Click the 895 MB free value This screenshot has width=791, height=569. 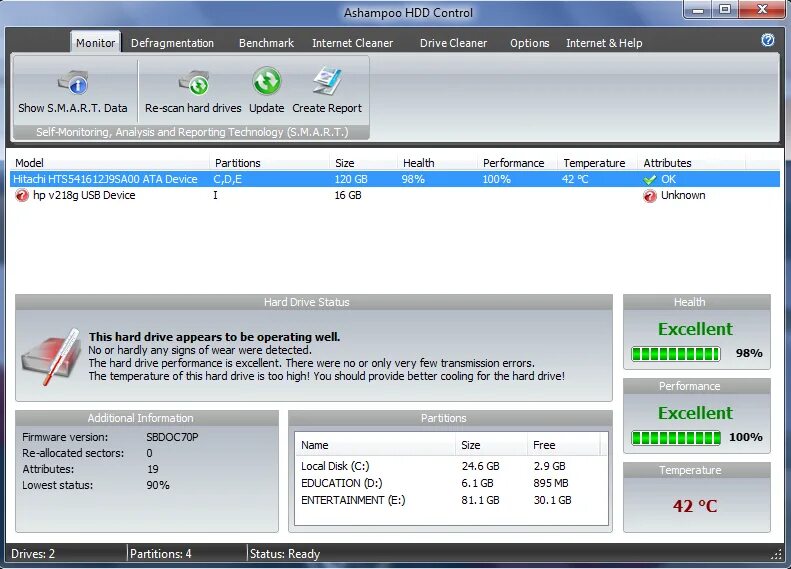551,483
